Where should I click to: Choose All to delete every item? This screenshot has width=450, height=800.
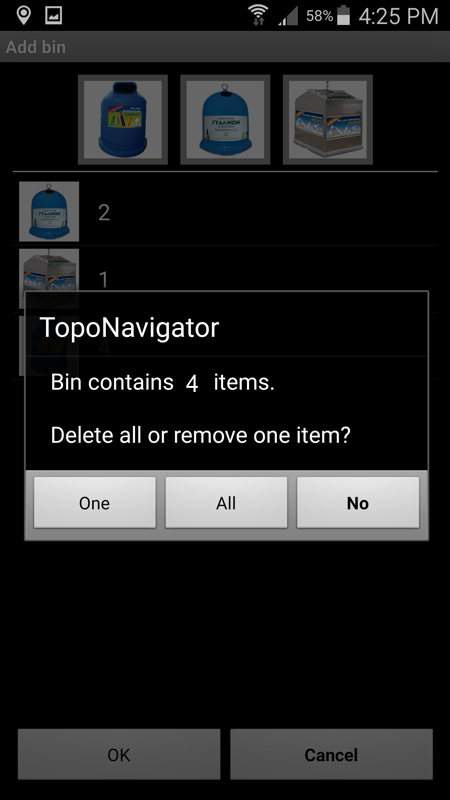pos(226,503)
